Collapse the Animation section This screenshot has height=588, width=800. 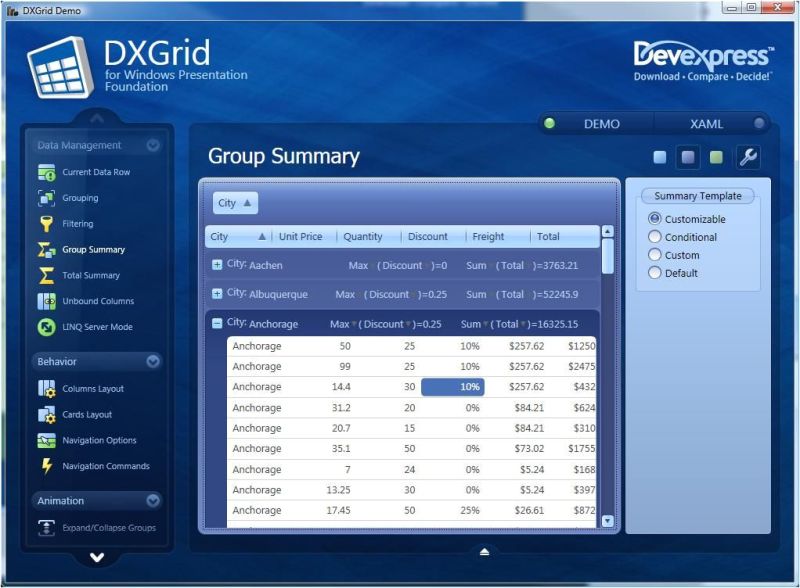[x=153, y=501]
